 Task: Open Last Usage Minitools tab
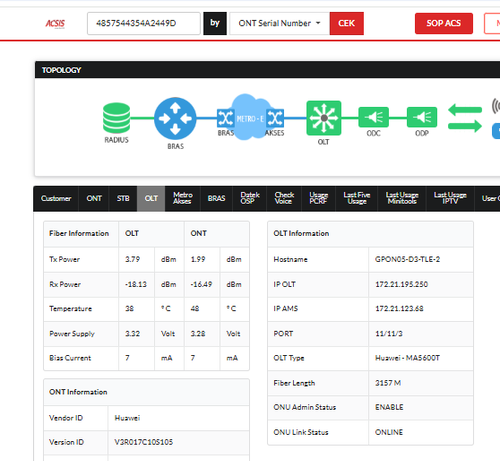coord(402,198)
